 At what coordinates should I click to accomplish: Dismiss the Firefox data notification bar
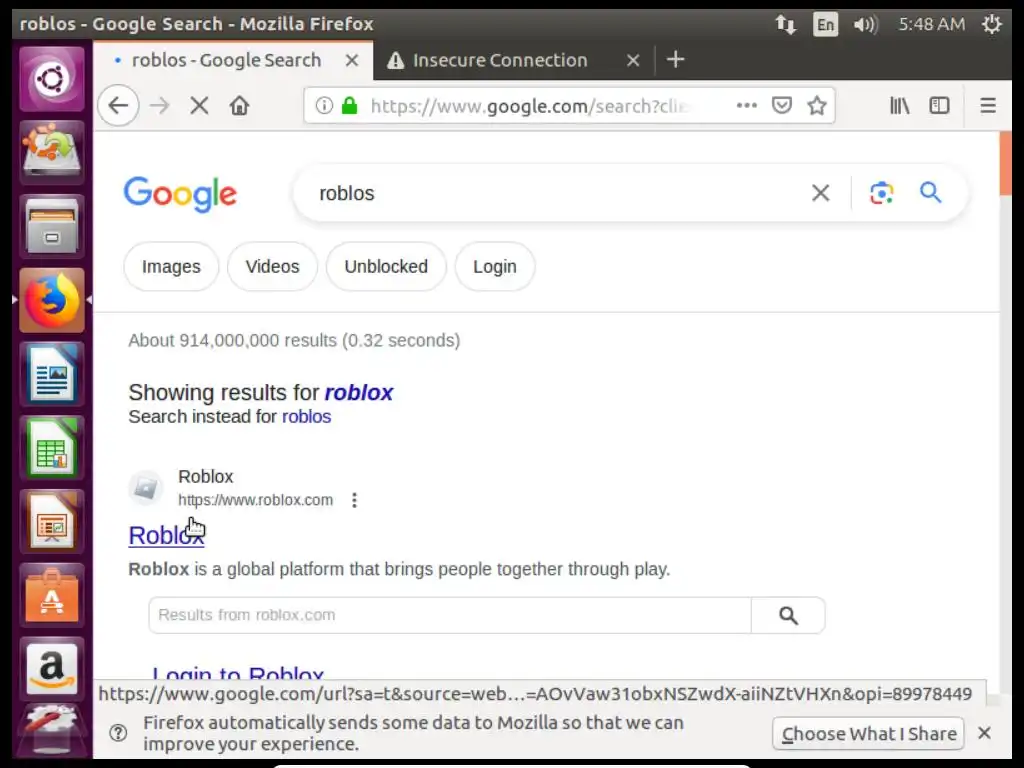click(984, 733)
